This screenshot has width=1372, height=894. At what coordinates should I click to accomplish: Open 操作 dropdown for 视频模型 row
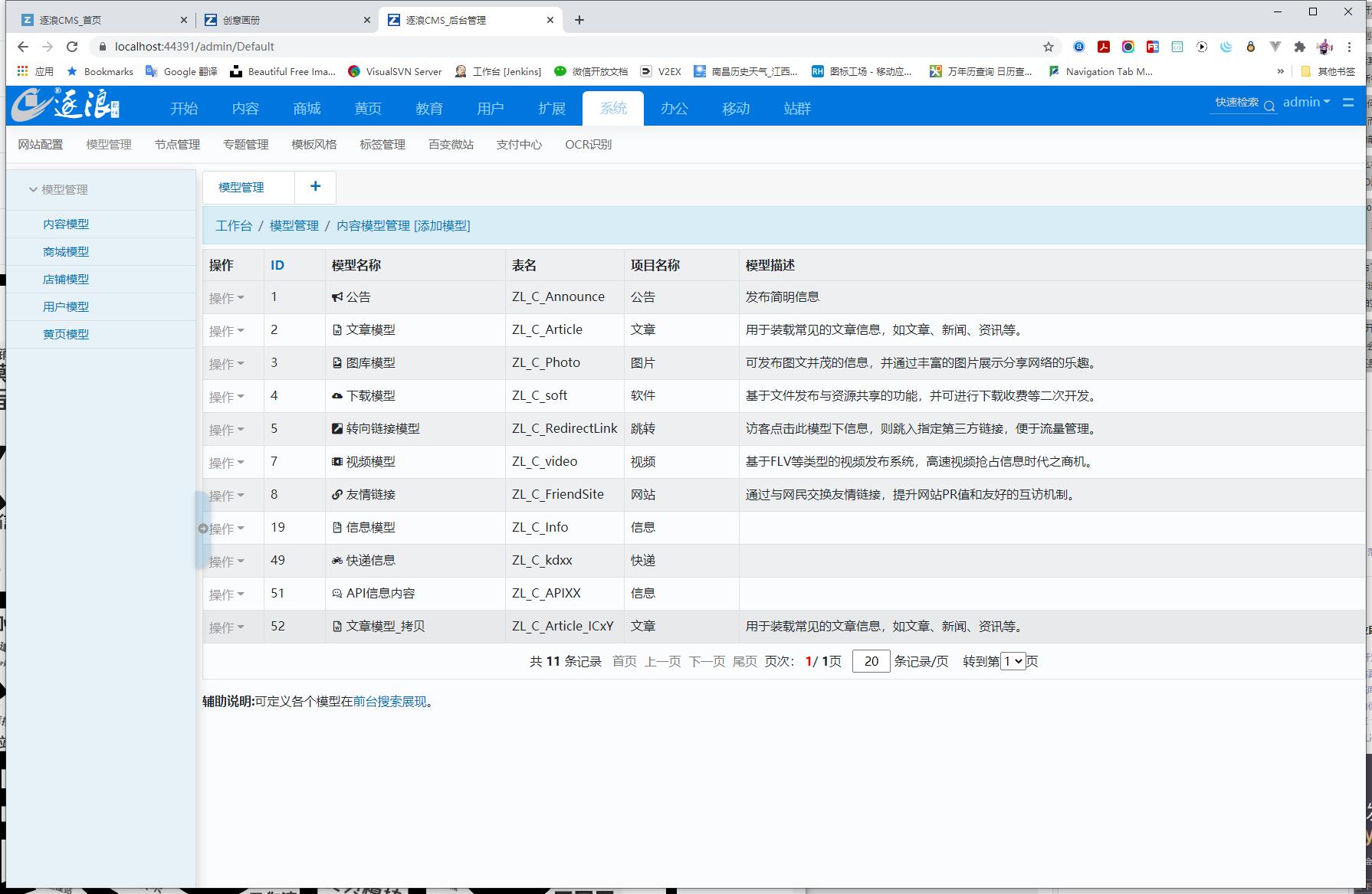click(x=226, y=463)
